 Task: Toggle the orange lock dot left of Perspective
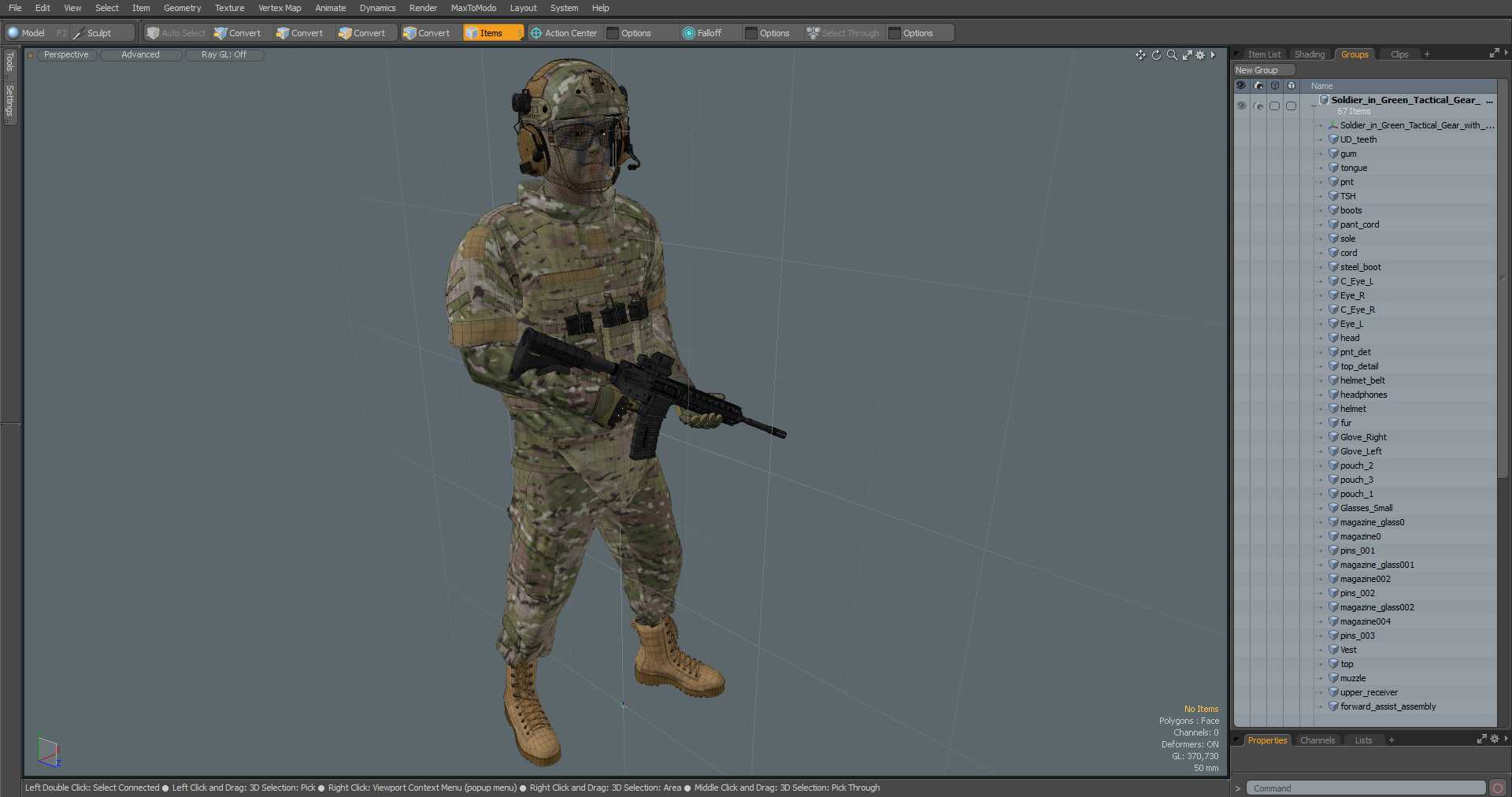tap(31, 55)
